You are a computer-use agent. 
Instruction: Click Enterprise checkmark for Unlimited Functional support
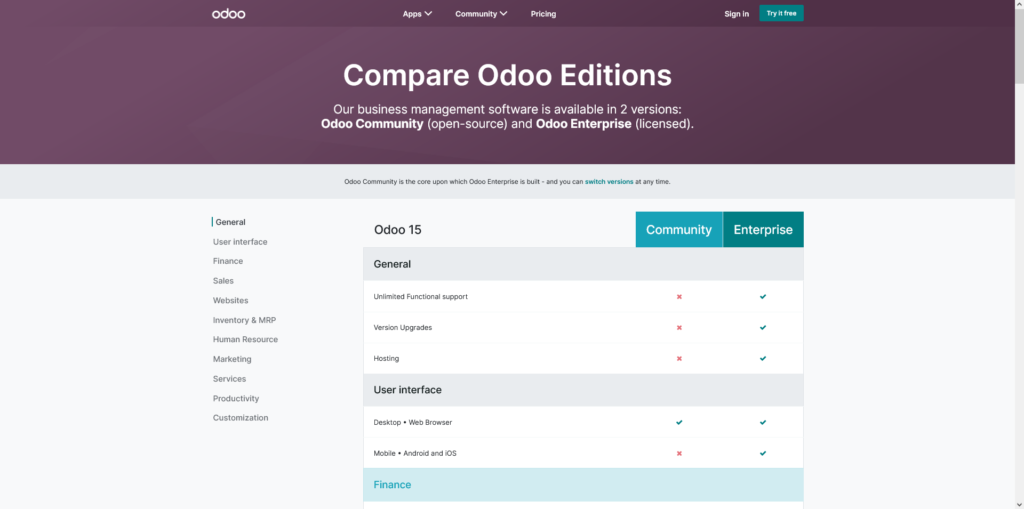pos(763,297)
